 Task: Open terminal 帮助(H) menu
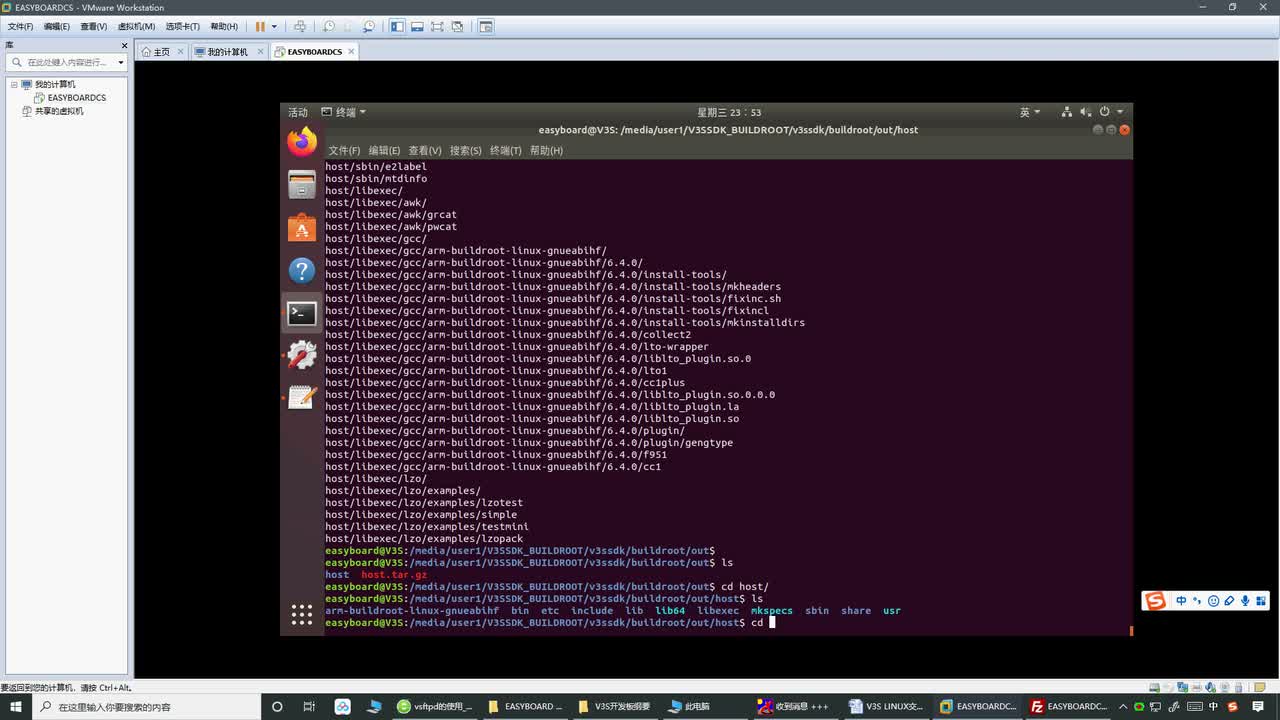tap(546, 150)
